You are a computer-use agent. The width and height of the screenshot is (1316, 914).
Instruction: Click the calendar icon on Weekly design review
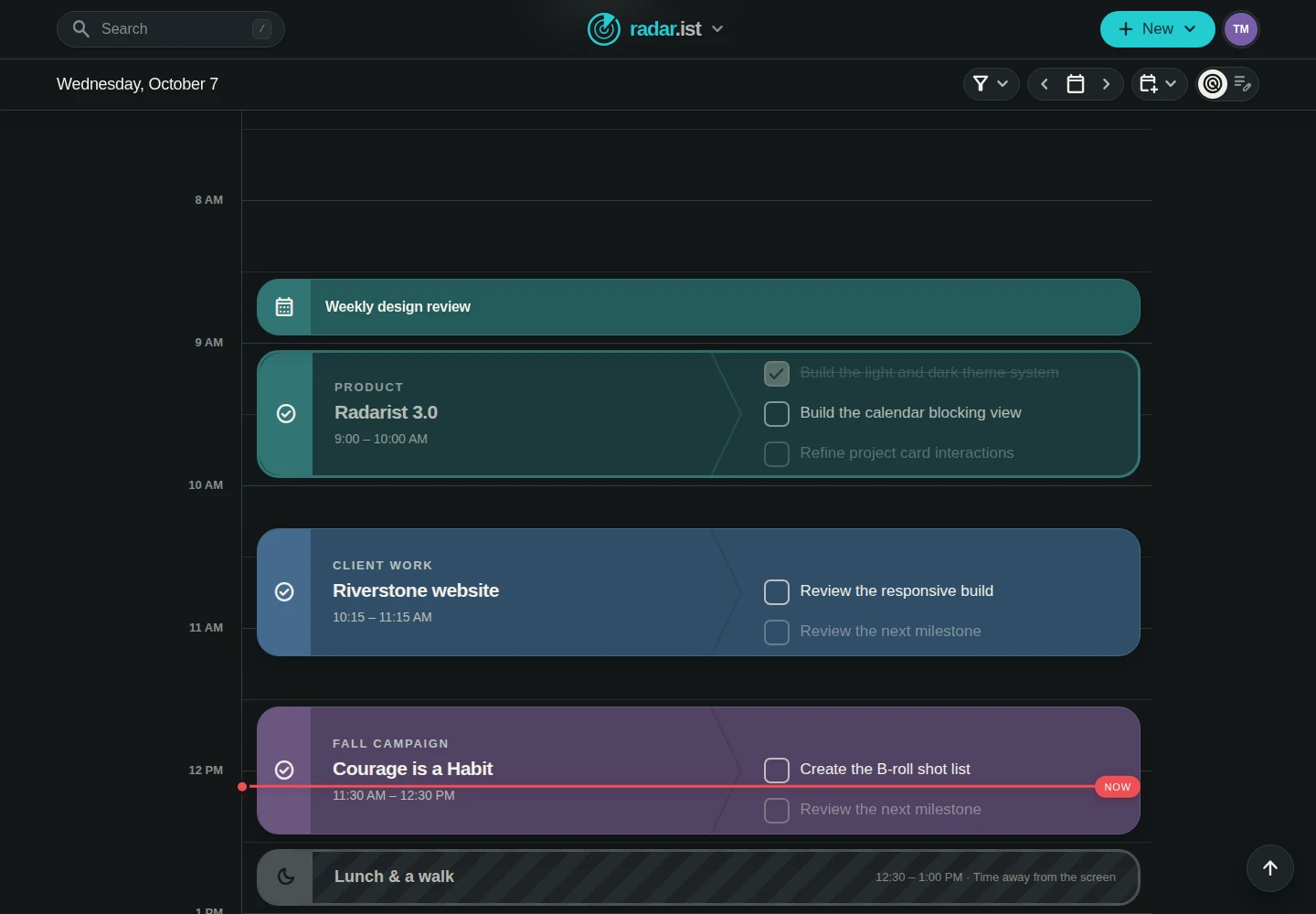click(x=284, y=307)
